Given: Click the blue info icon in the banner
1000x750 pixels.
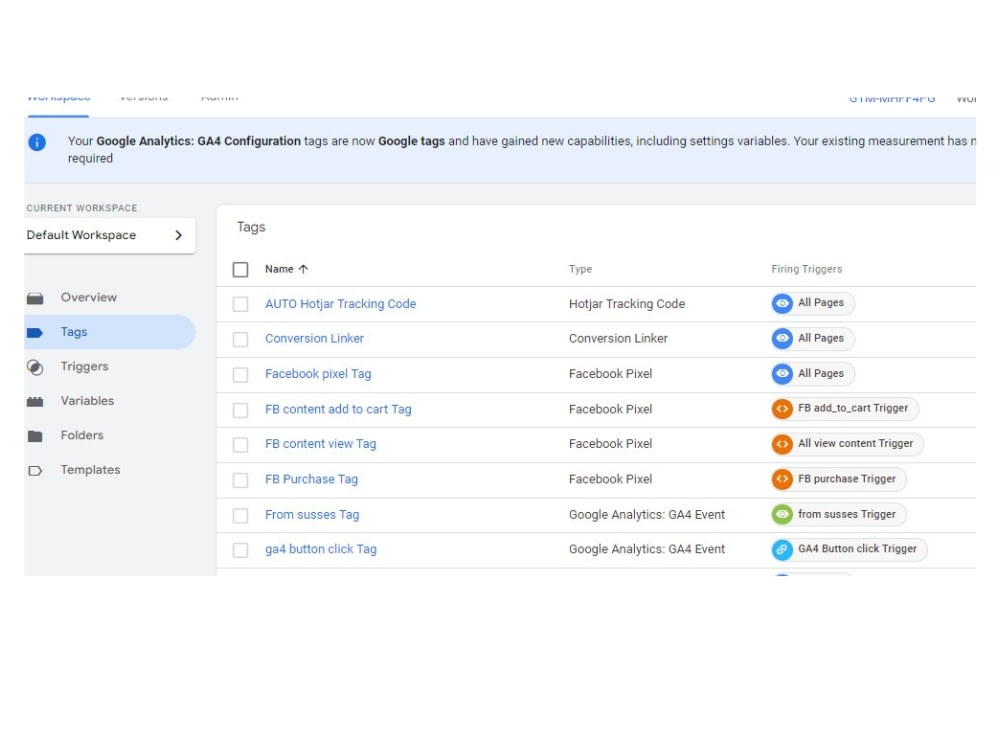Looking at the screenshot, I should pos(37,141).
